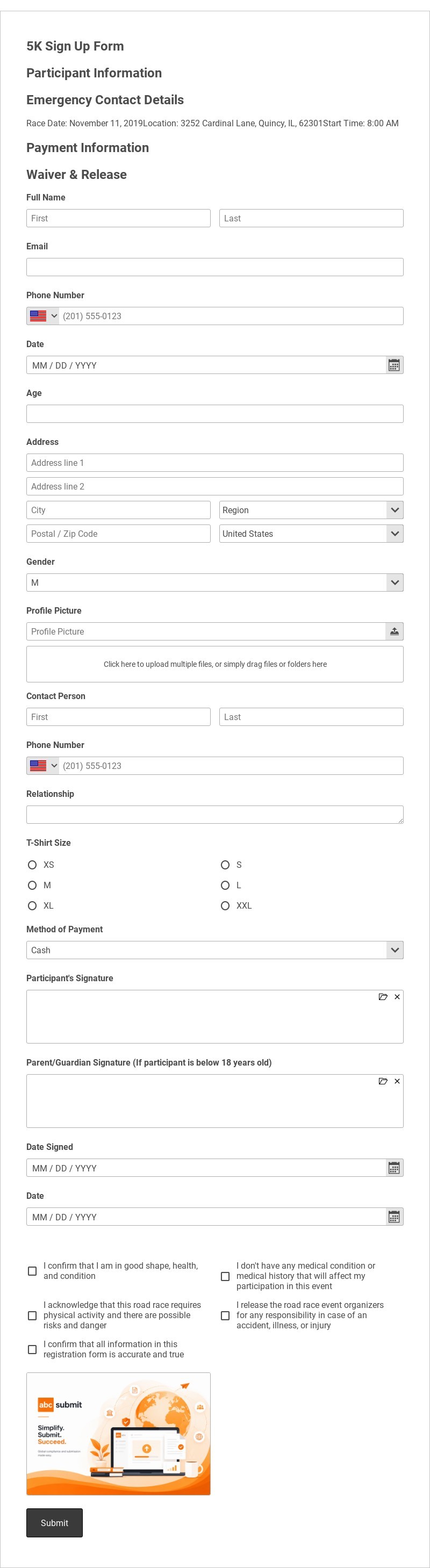The height and width of the screenshot is (1568, 430).
Task: Open calendar picker for Date Signed field
Action: [394, 1168]
